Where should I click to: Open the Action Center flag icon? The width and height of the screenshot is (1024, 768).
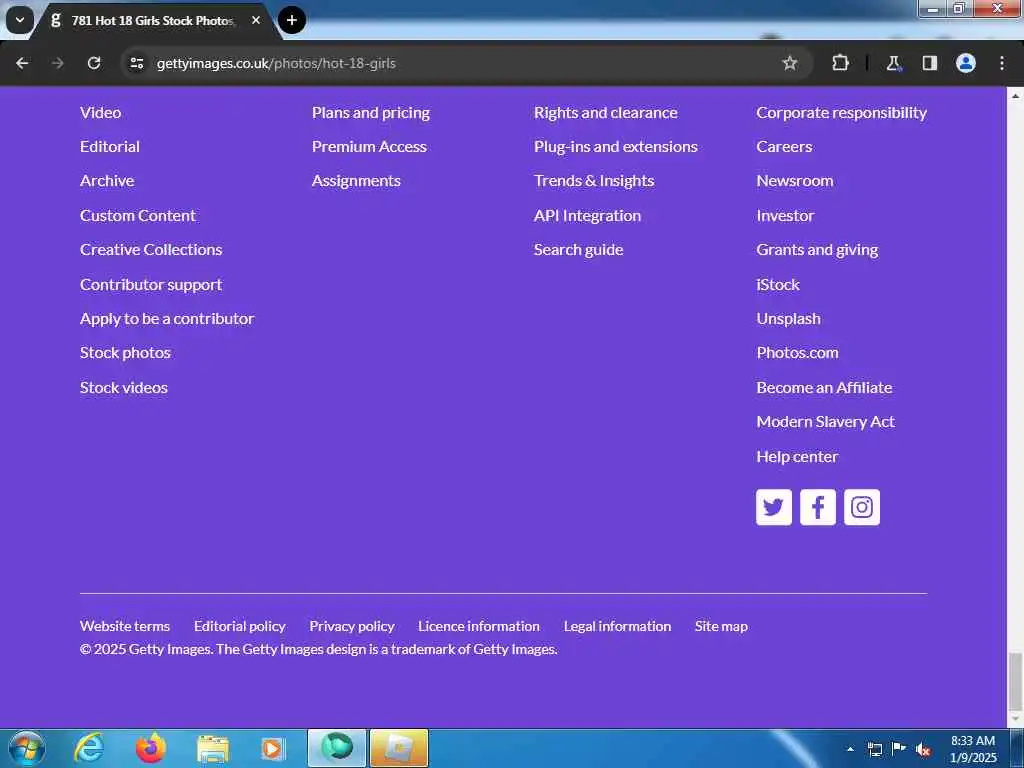pyautogui.click(x=899, y=748)
